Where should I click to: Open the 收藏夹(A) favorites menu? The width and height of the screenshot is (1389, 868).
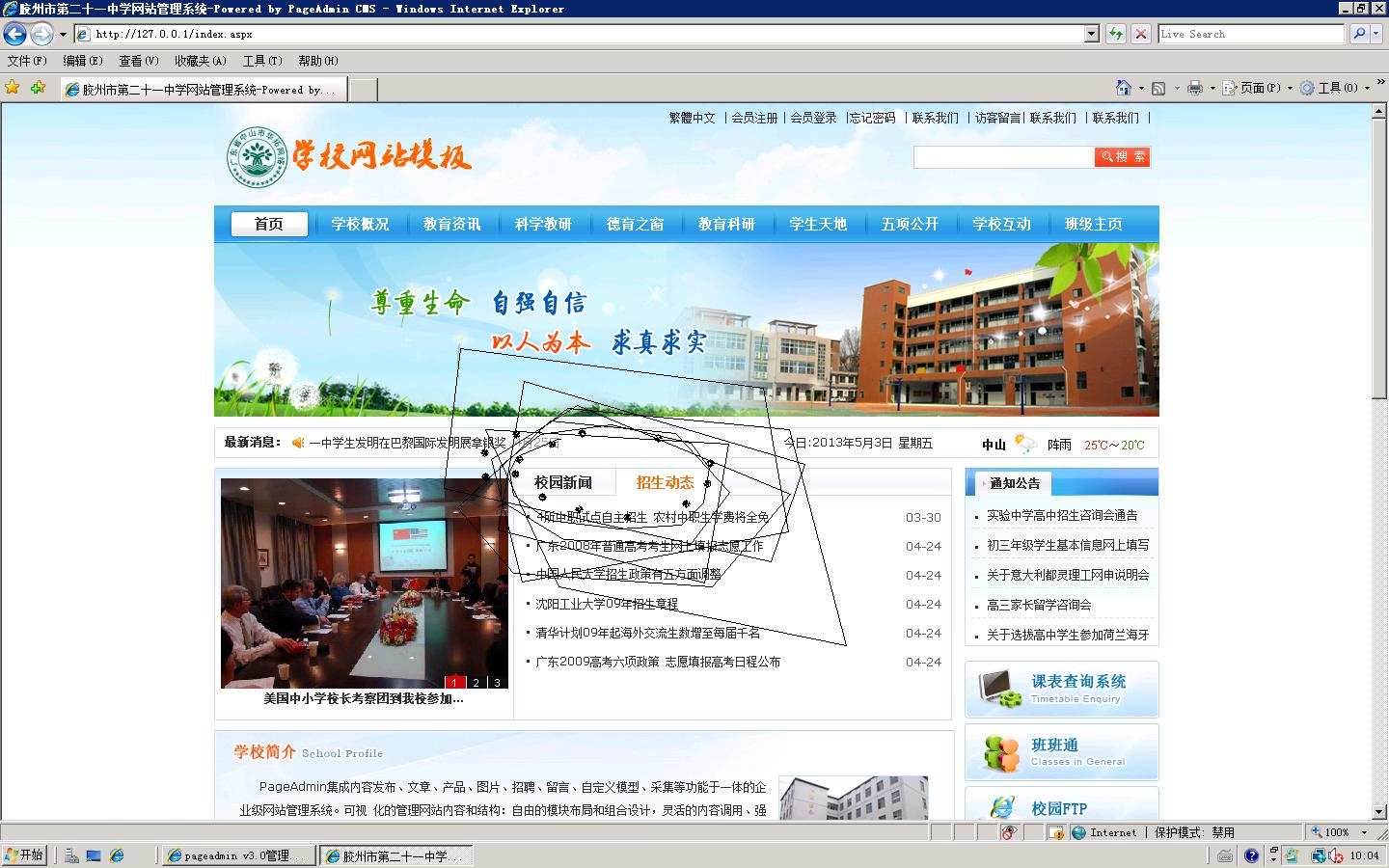tap(200, 61)
